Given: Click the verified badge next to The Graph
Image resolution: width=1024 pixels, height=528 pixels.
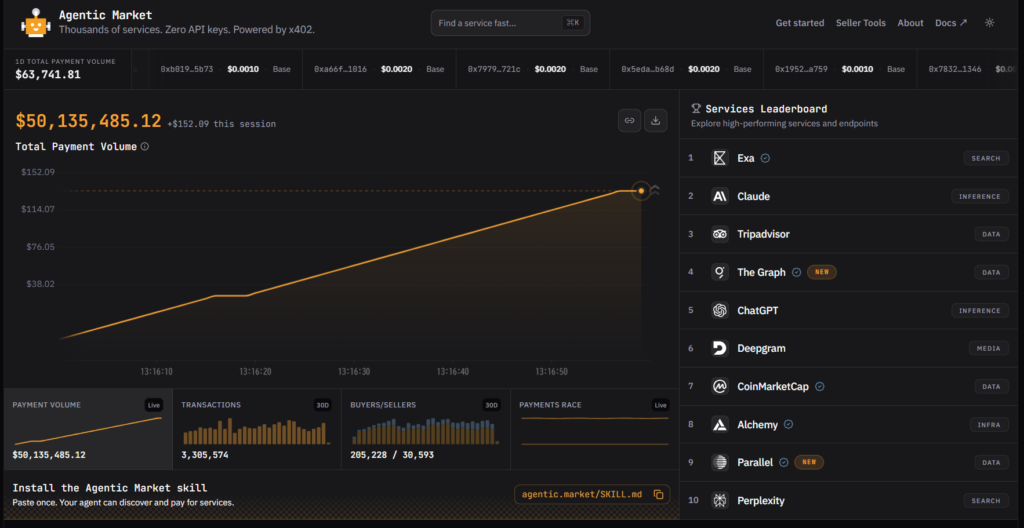Looking at the screenshot, I should [796, 272].
